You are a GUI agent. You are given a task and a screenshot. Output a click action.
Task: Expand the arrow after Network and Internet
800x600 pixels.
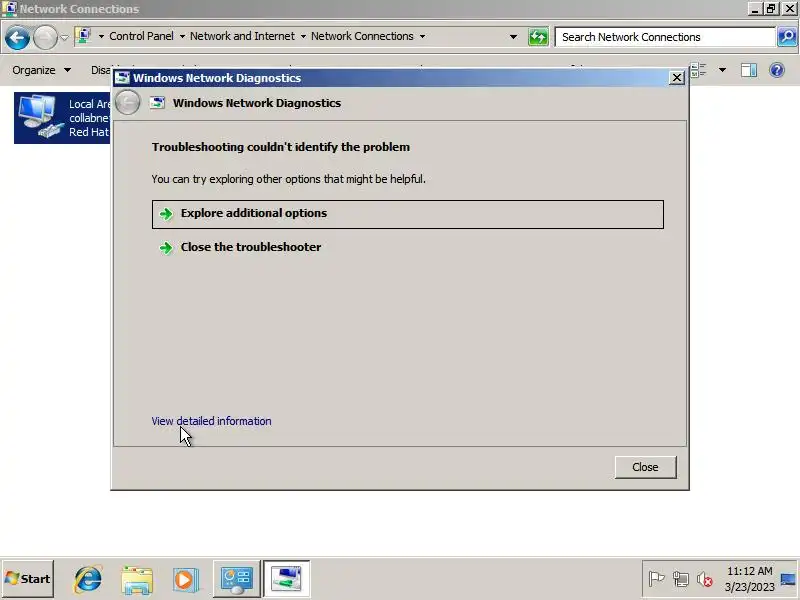(303, 37)
